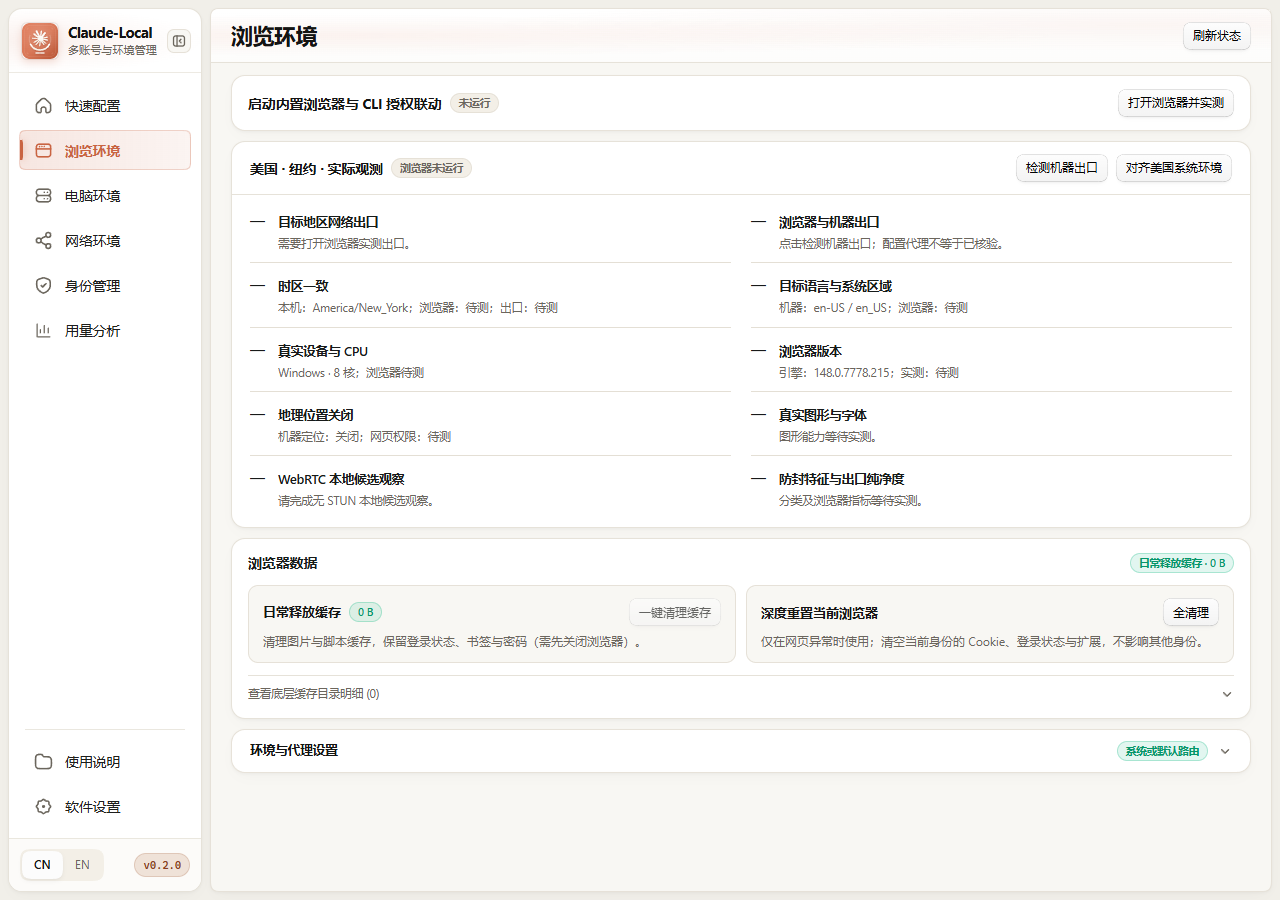Collapse the sidebar with the panel icon
Viewport: 1280px width, 900px height.
point(179,41)
